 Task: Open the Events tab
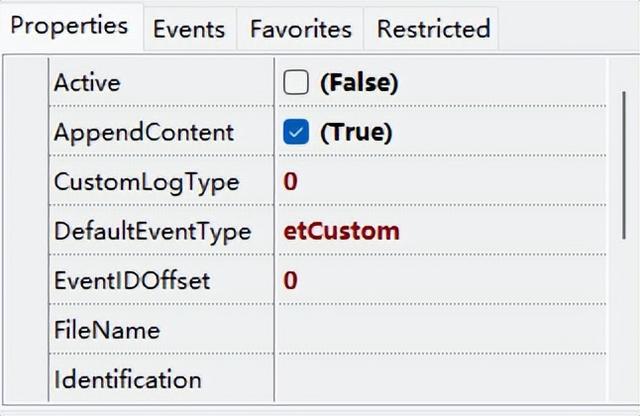(x=187, y=30)
